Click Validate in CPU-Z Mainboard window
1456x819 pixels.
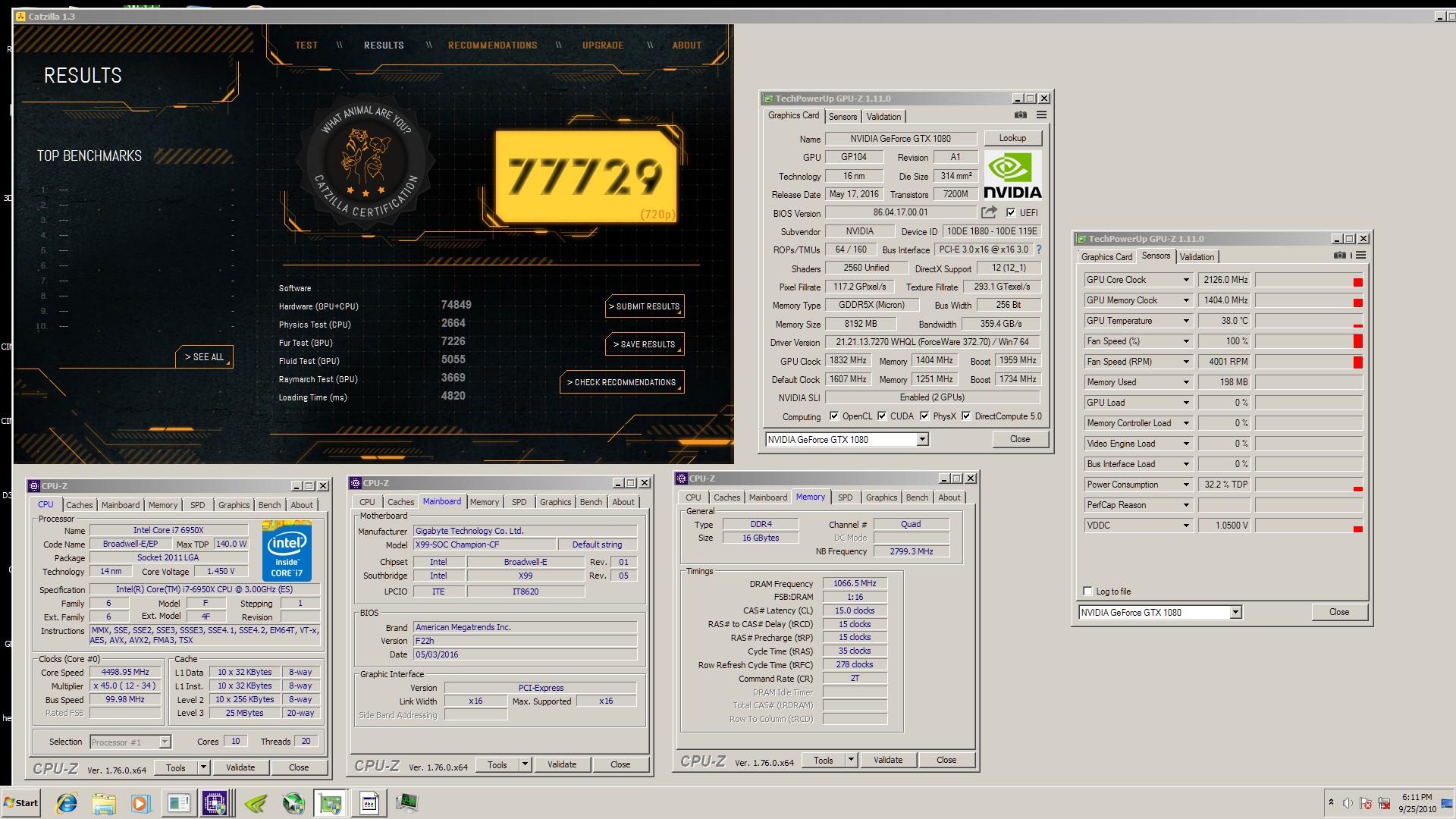(562, 764)
